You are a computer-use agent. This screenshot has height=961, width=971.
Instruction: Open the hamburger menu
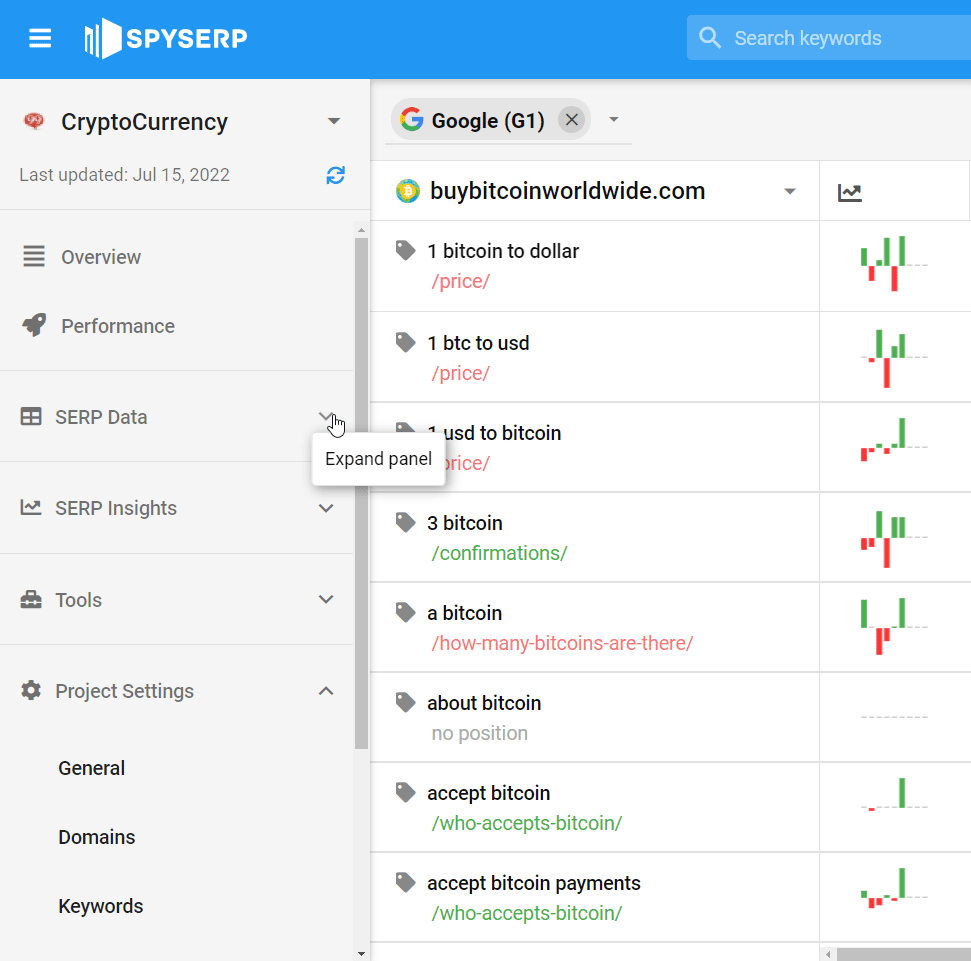tap(40, 38)
